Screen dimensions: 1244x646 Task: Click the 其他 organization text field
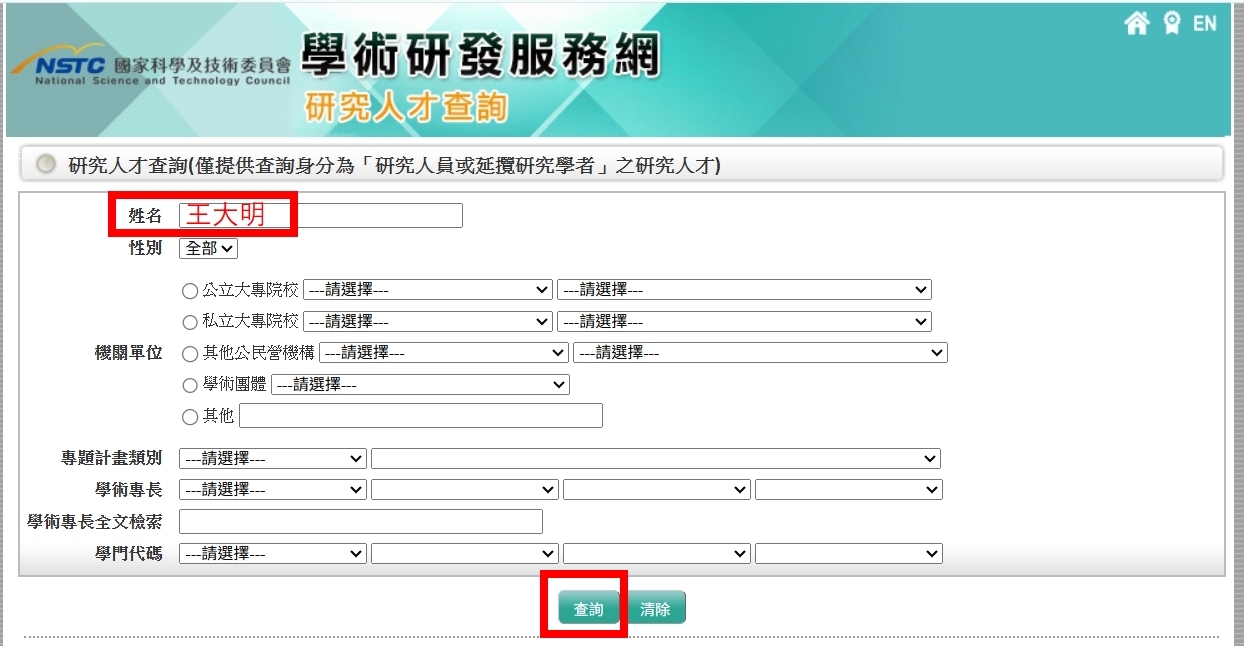421,416
